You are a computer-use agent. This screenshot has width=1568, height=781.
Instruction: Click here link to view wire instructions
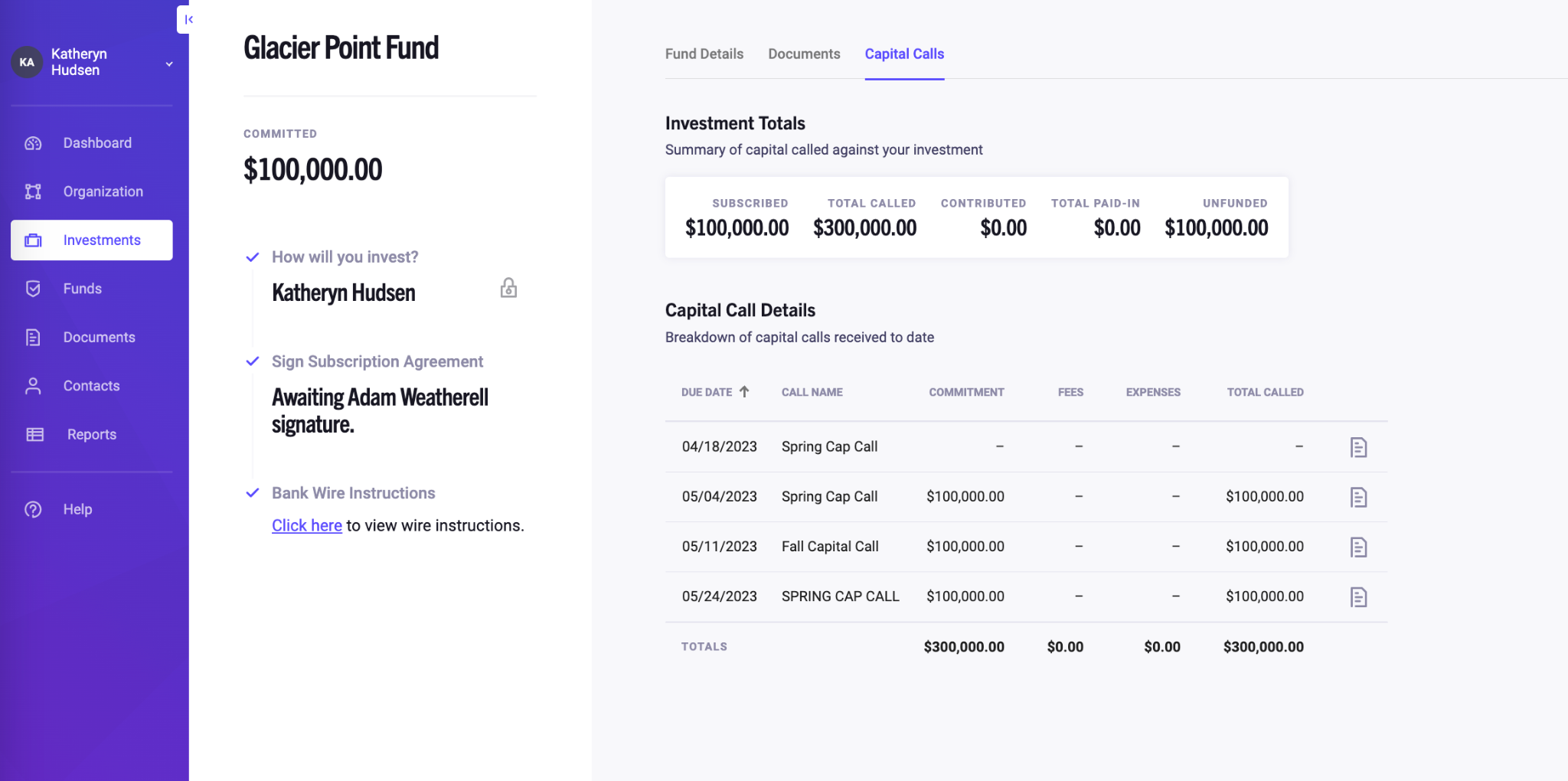(x=306, y=525)
